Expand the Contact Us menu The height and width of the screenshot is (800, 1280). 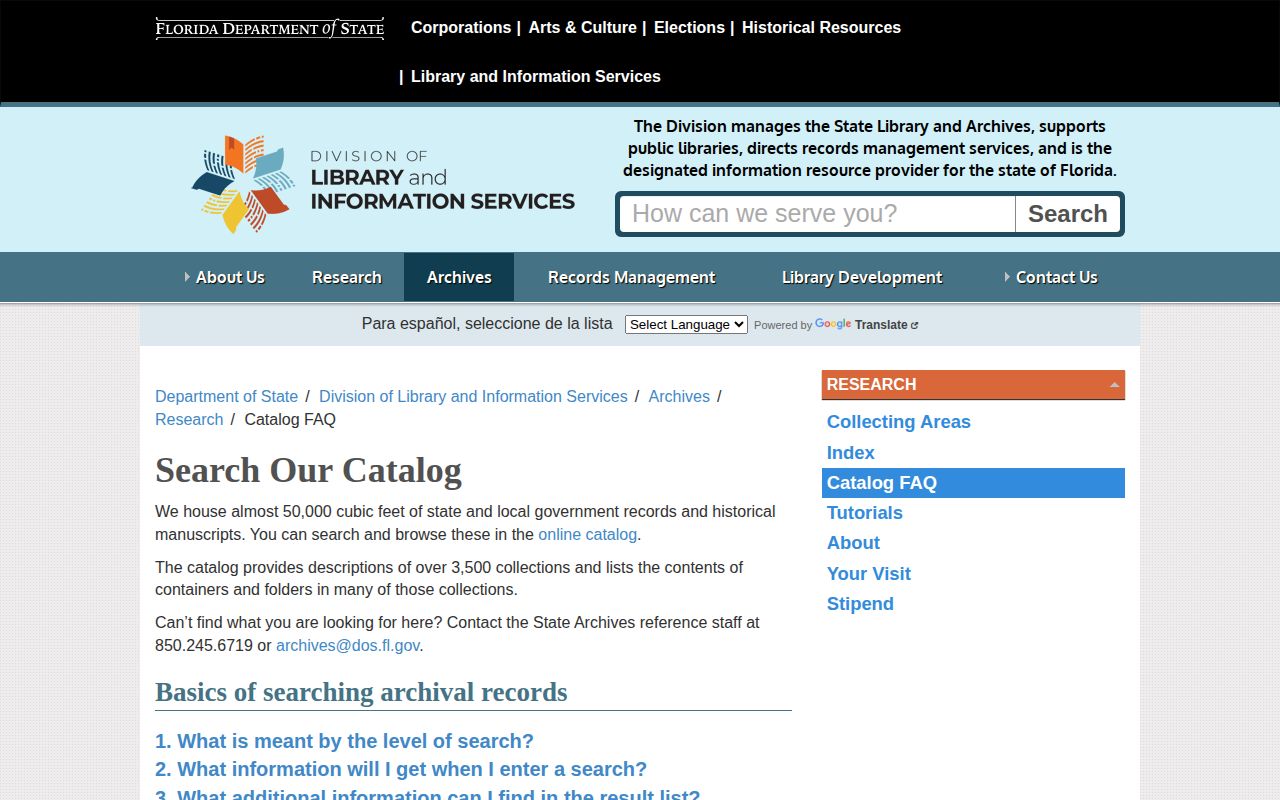click(1051, 277)
